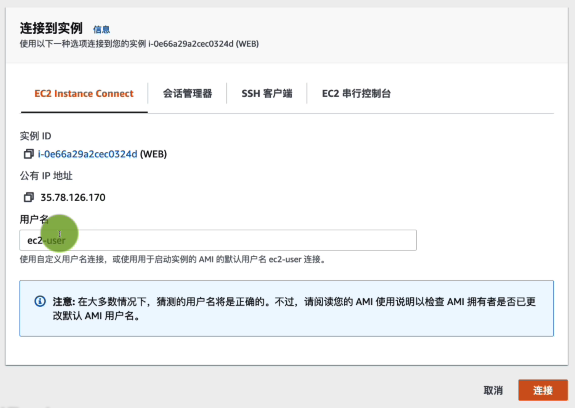
Task: Click the 实例 ID label
Action: [x=36, y=136]
